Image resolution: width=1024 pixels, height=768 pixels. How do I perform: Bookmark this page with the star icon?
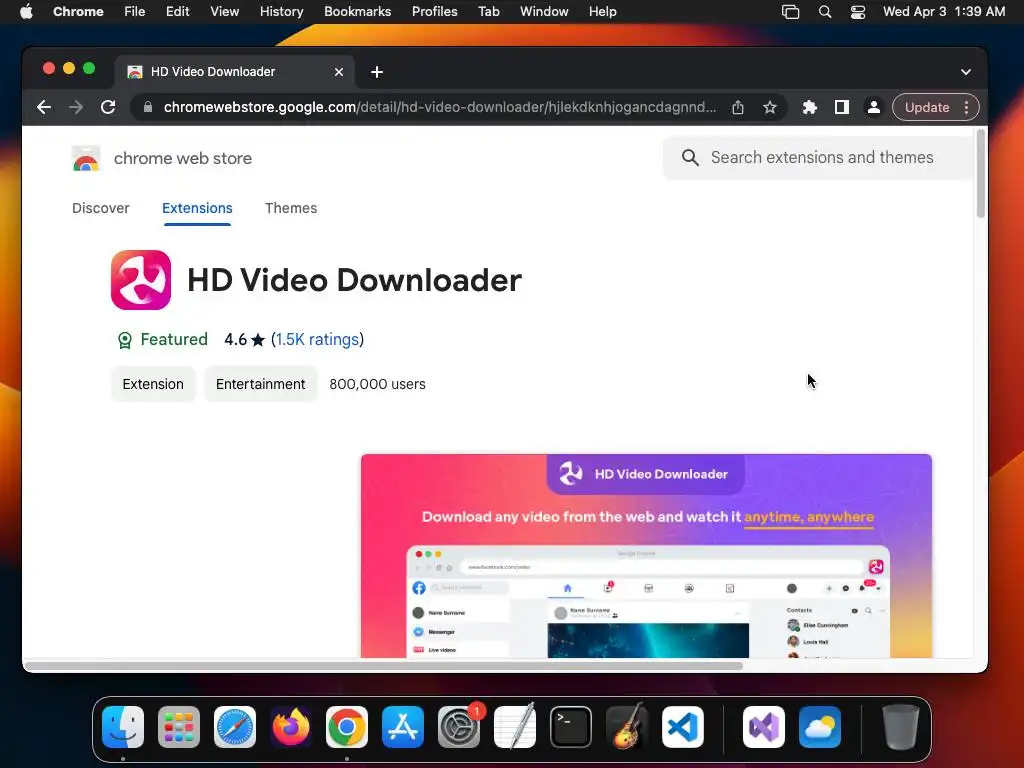[770, 107]
